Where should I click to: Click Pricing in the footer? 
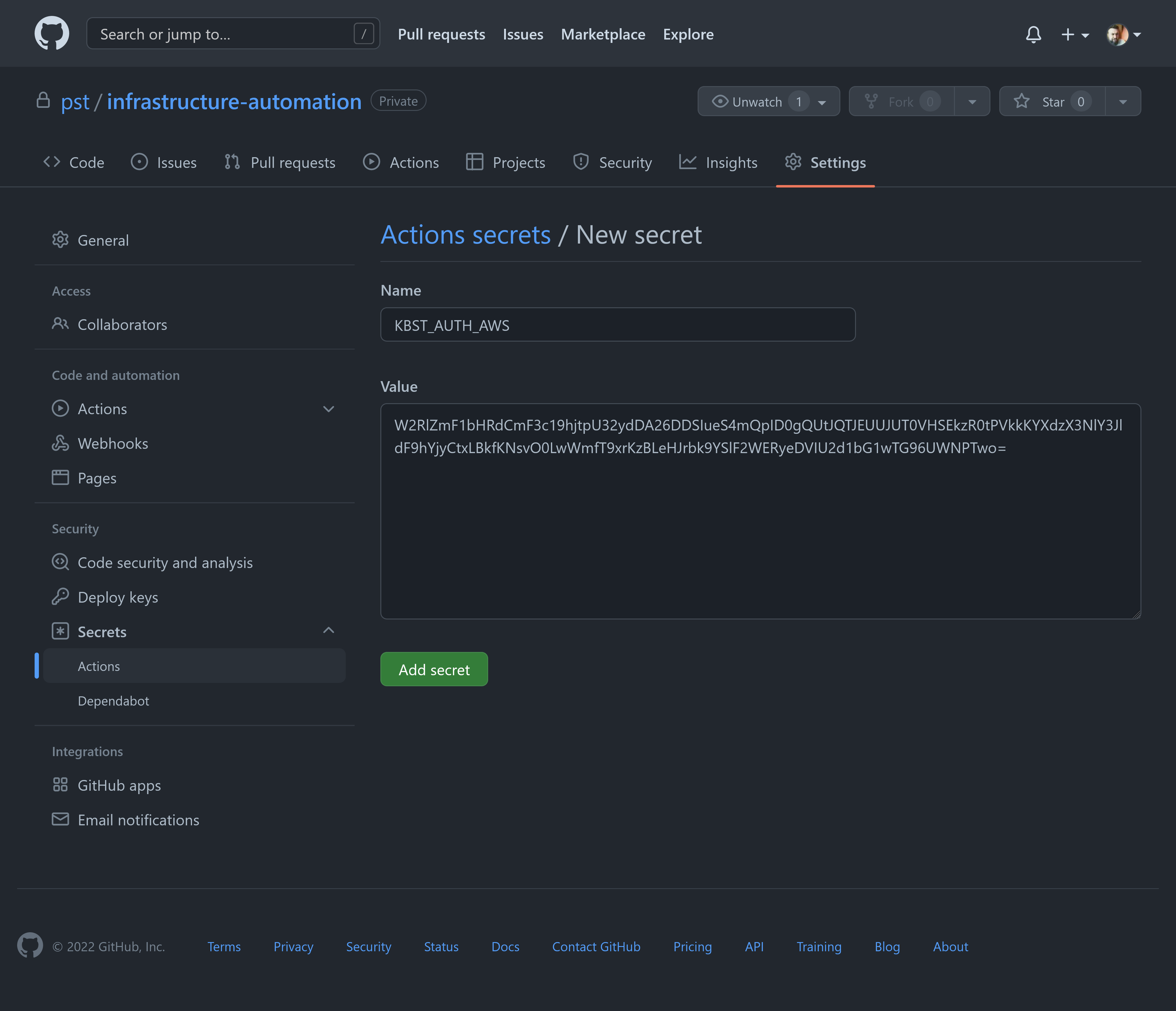coord(692,946)
